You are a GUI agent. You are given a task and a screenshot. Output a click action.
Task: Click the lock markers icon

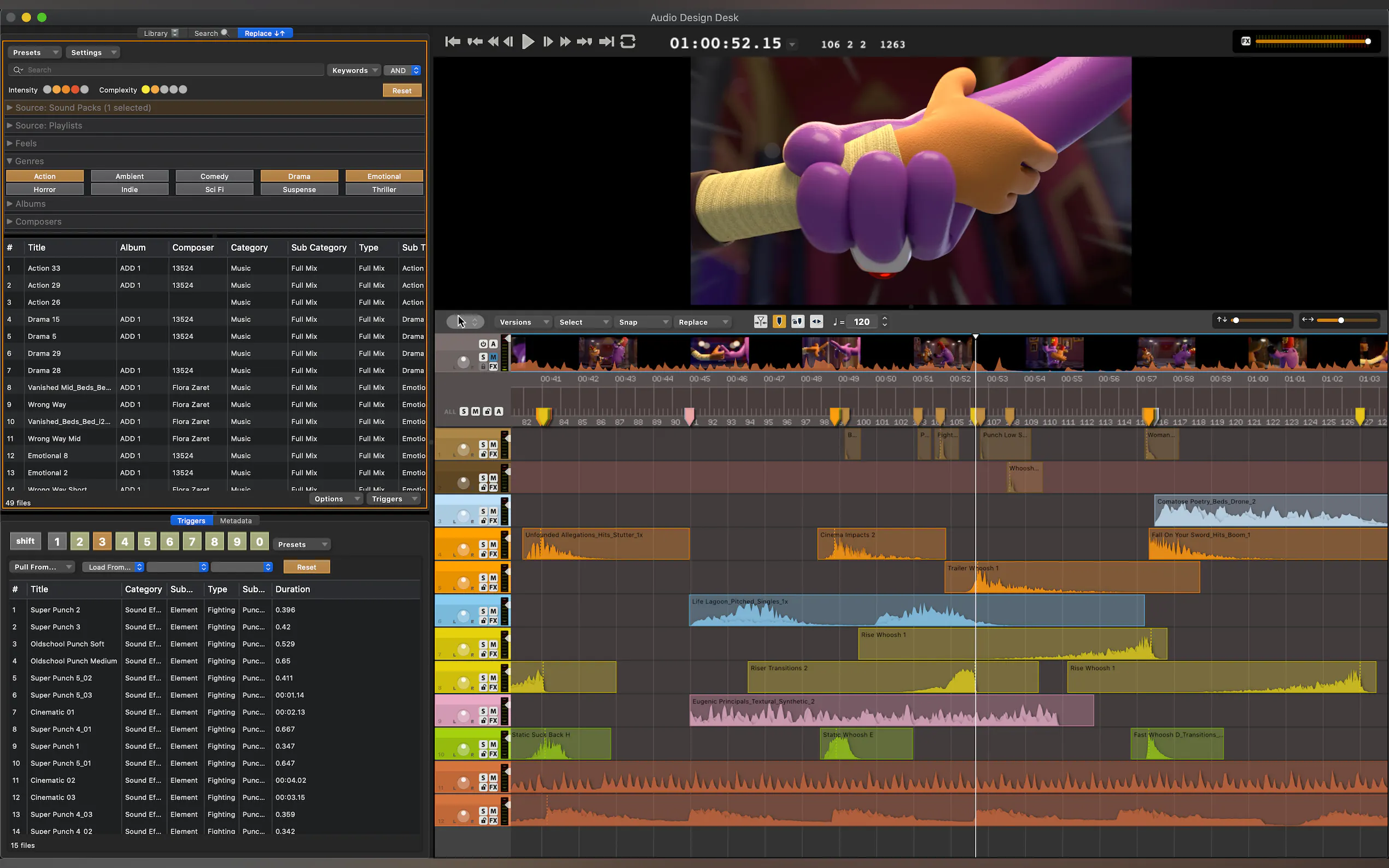(x=797, y=321)
